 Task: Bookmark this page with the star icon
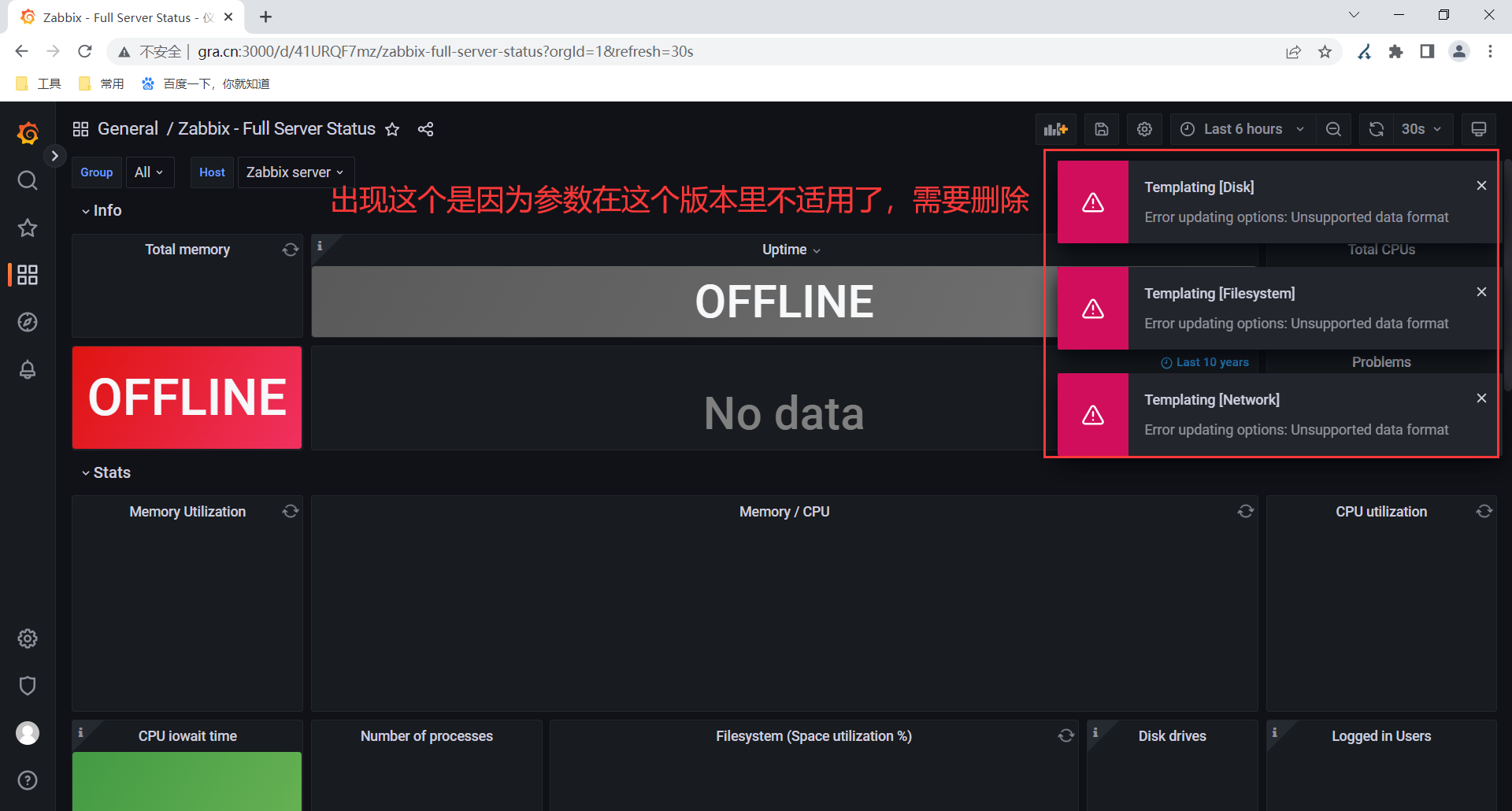click(x=1325, y=52)
